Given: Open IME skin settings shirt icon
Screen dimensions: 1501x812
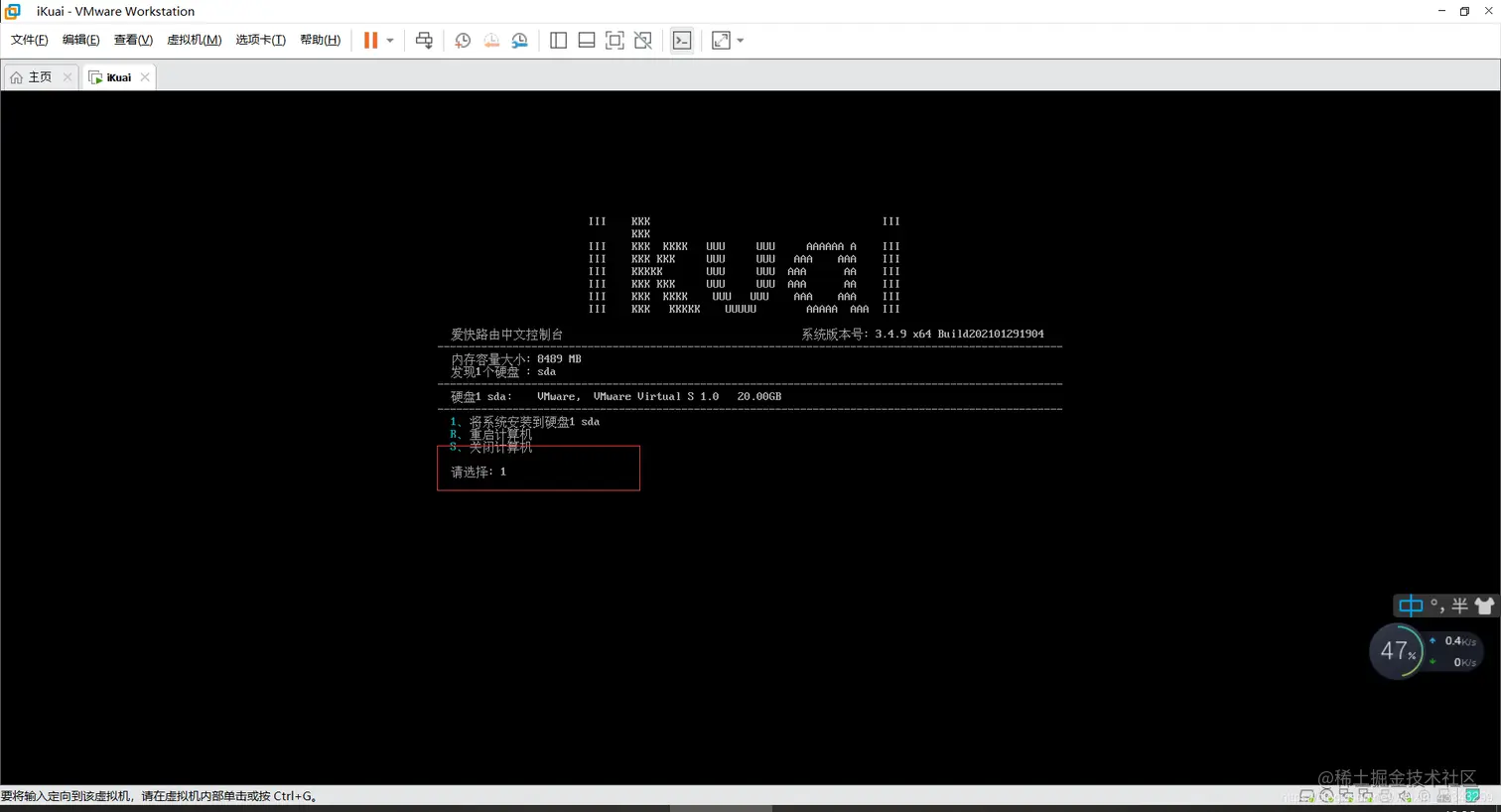Looking at the screenshot, I should [1484, 606].
